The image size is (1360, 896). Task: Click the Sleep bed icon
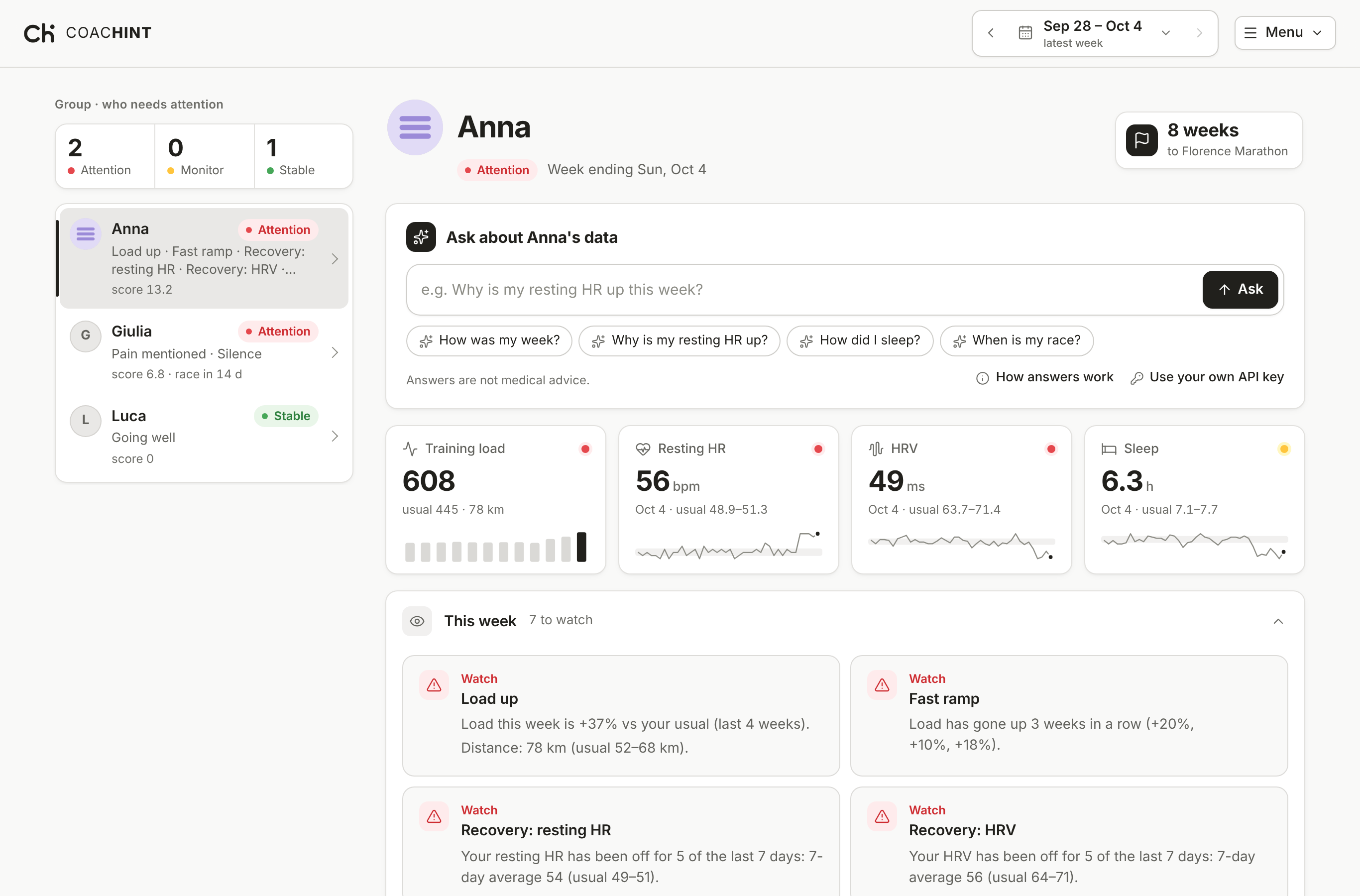[1109, 448]
